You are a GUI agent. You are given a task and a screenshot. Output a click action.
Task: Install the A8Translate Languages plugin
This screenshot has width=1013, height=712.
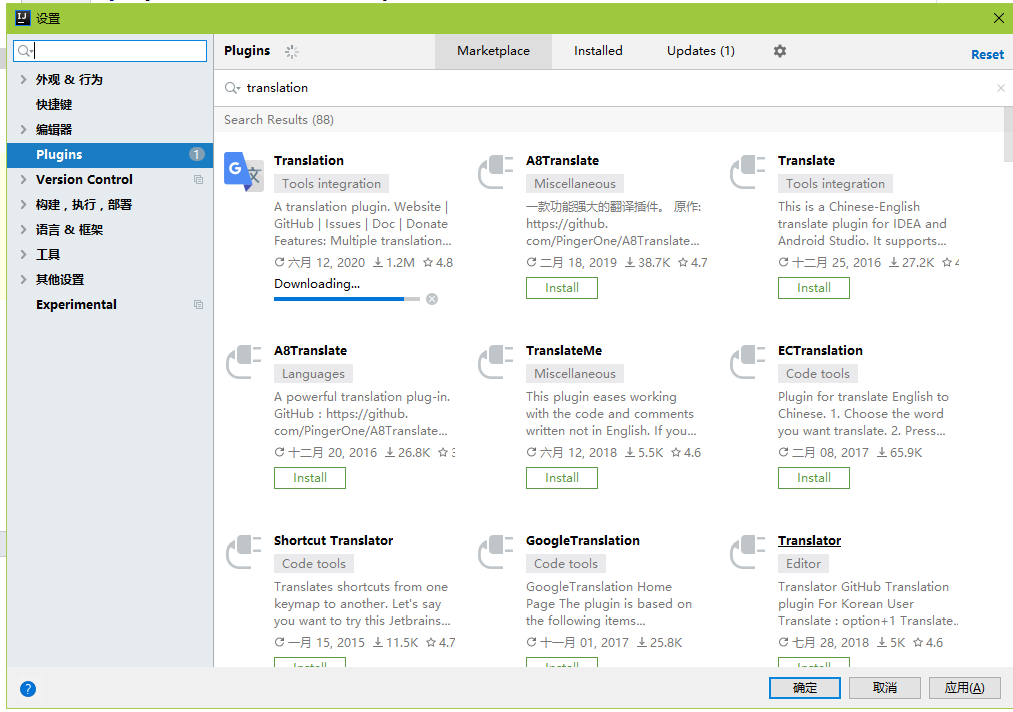tap(309, 477)
